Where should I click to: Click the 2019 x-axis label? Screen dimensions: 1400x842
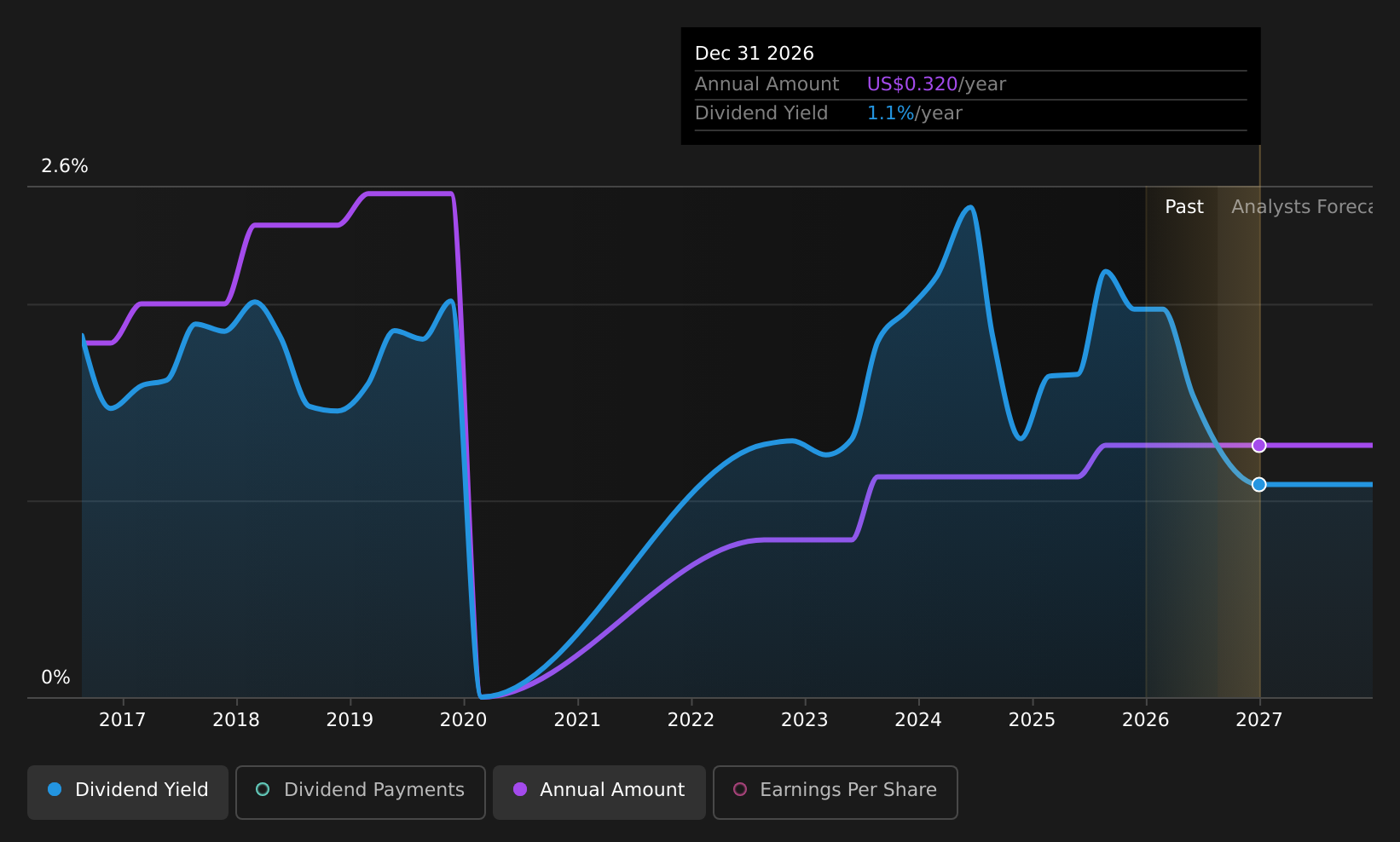350,720
